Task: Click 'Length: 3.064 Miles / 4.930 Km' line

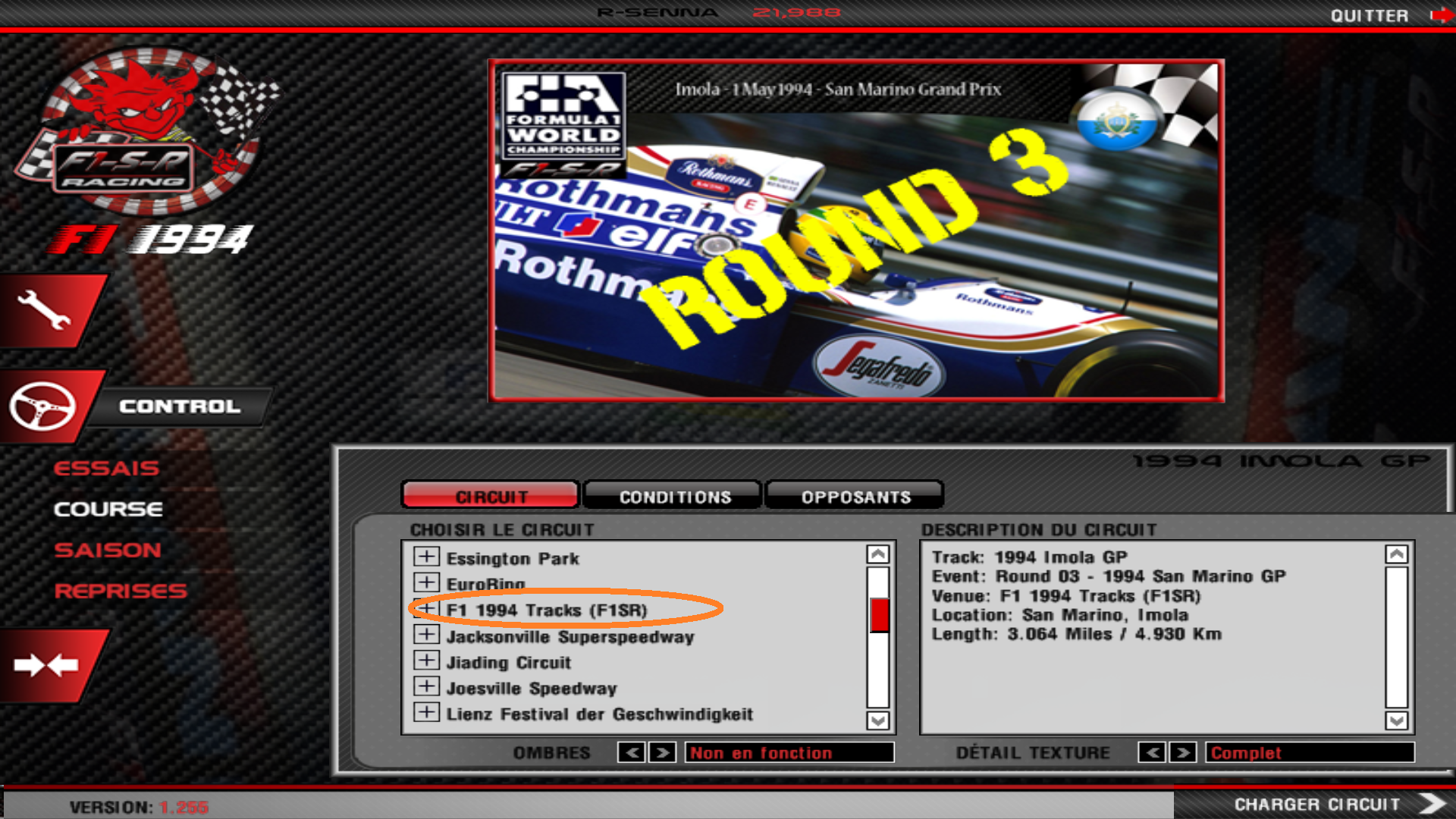Action: pos(1077,634)
